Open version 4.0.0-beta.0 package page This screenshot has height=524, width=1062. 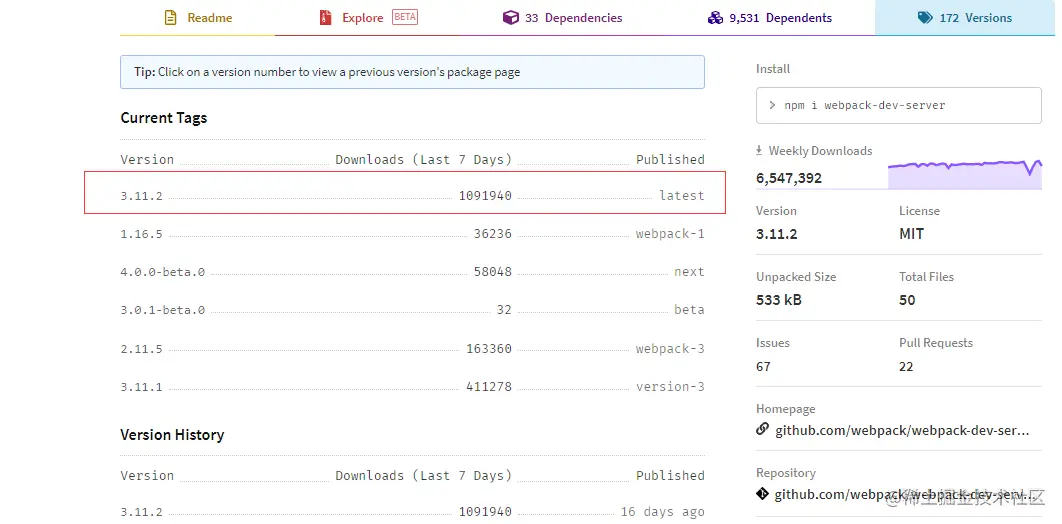click(163, 272)
